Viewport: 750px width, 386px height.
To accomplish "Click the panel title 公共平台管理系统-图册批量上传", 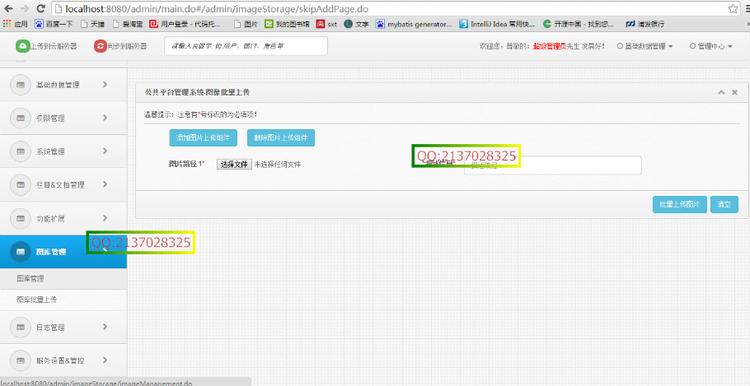I will (x=197, y=92).
